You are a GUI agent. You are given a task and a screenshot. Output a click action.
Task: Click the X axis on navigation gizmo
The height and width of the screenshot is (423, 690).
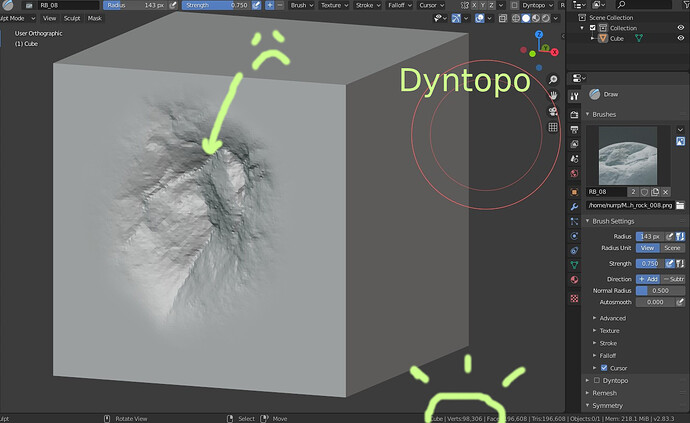[554, 52]
